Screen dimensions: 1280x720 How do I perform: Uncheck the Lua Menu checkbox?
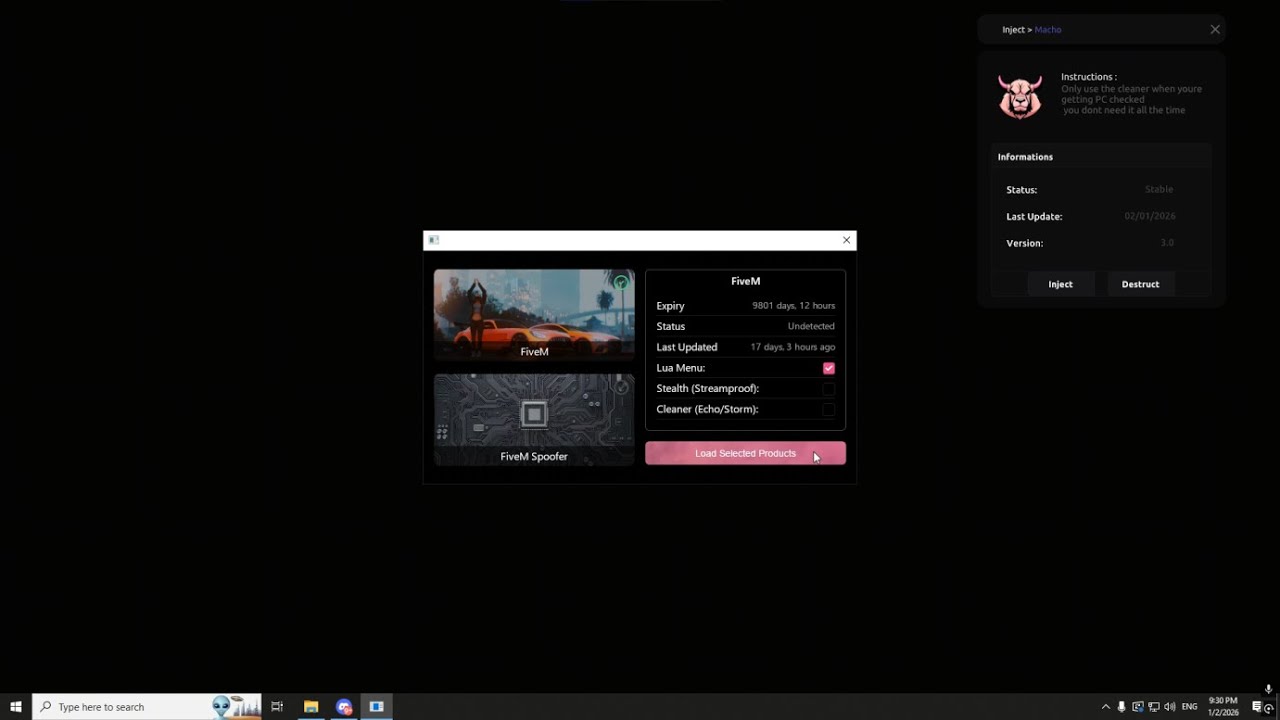tap(828, 368)
